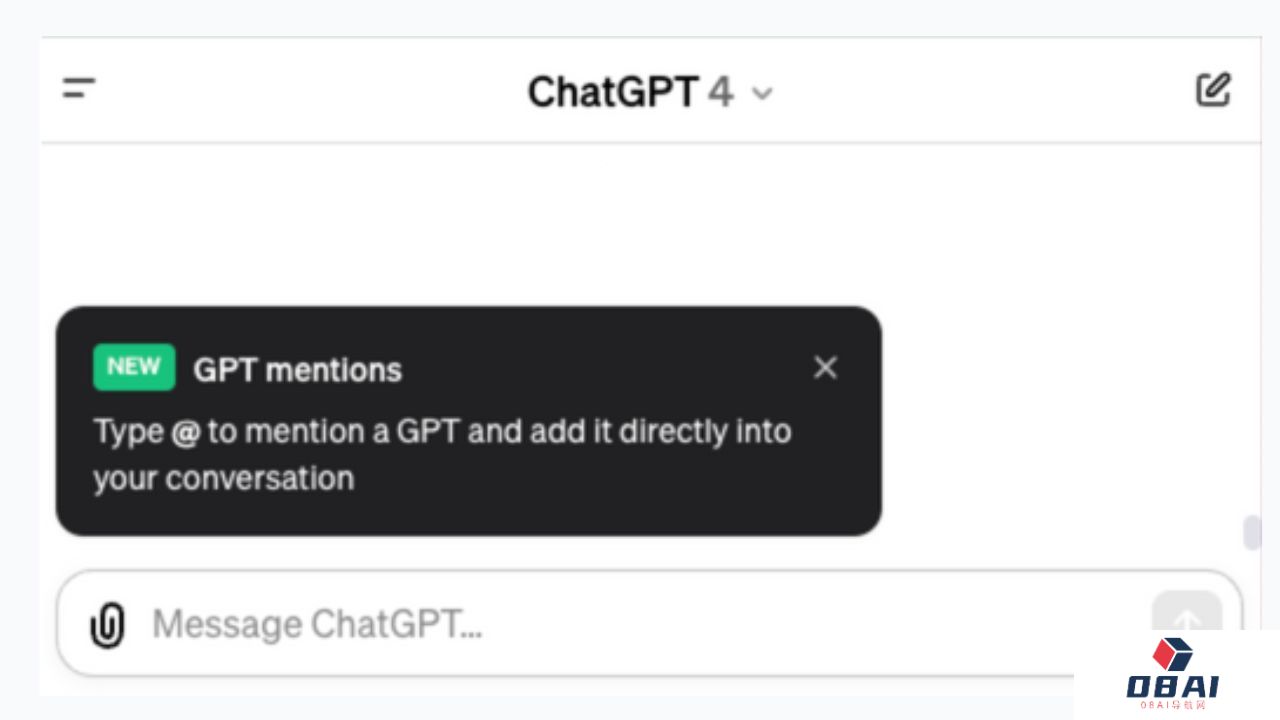Click the @ symbol in the tooltip
Screen dimensions: 1280x720
click(185, 432)
